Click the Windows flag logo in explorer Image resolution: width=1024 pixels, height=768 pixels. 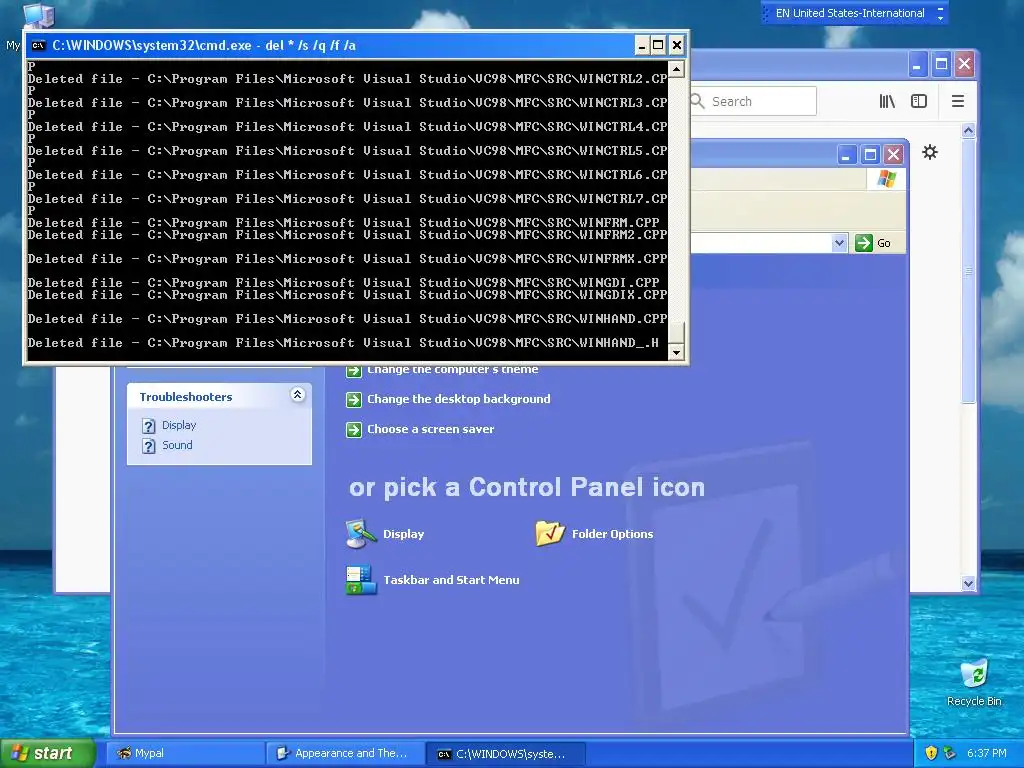coord(886,178)
